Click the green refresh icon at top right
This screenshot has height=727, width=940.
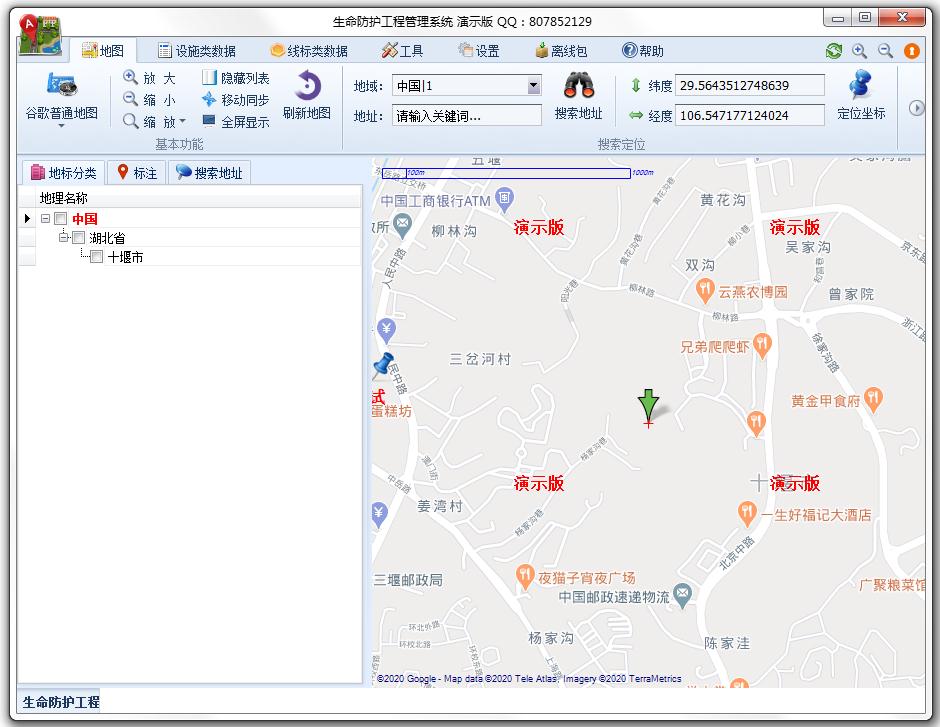834,51
